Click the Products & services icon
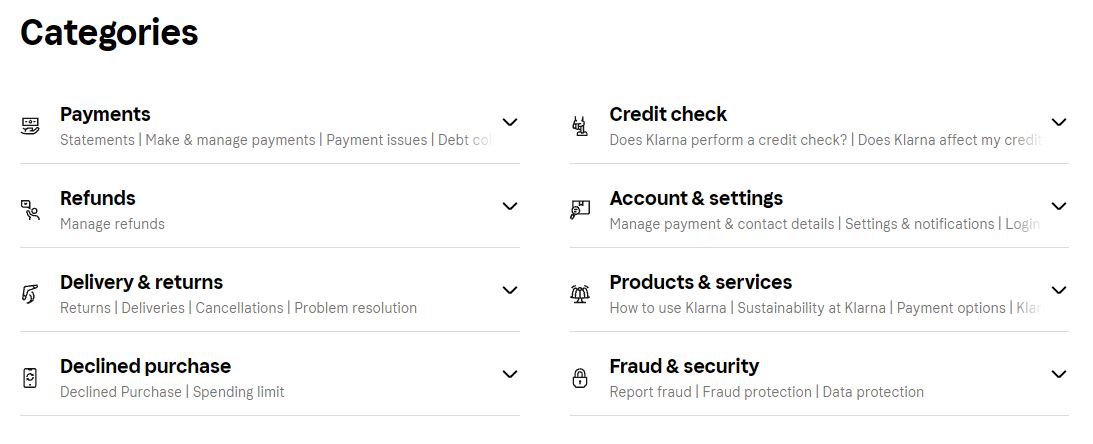The height and width of the screenshot is (444, 1093). (580, 294)
